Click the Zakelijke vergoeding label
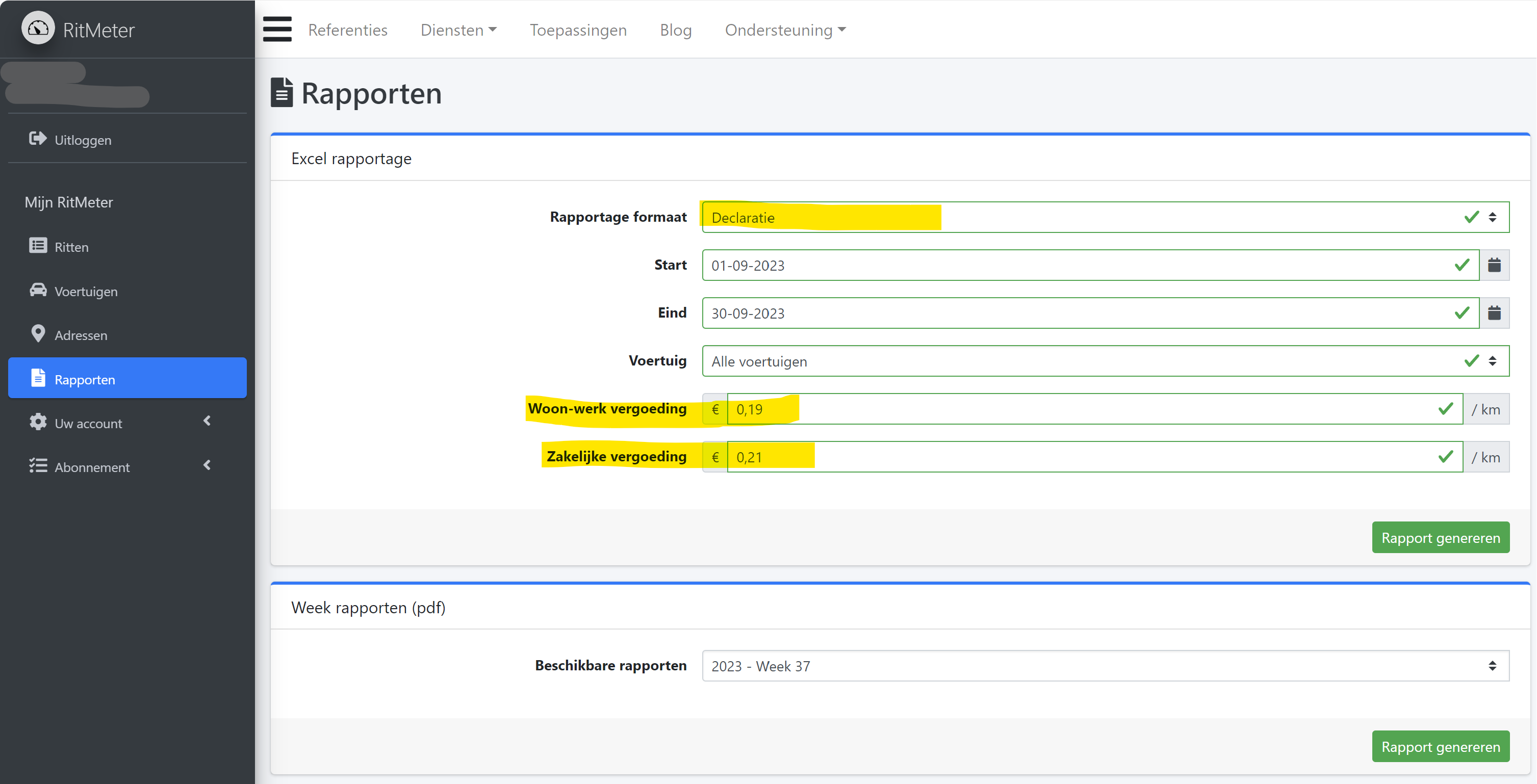1537x784 pixels. [x=617, y=456]
